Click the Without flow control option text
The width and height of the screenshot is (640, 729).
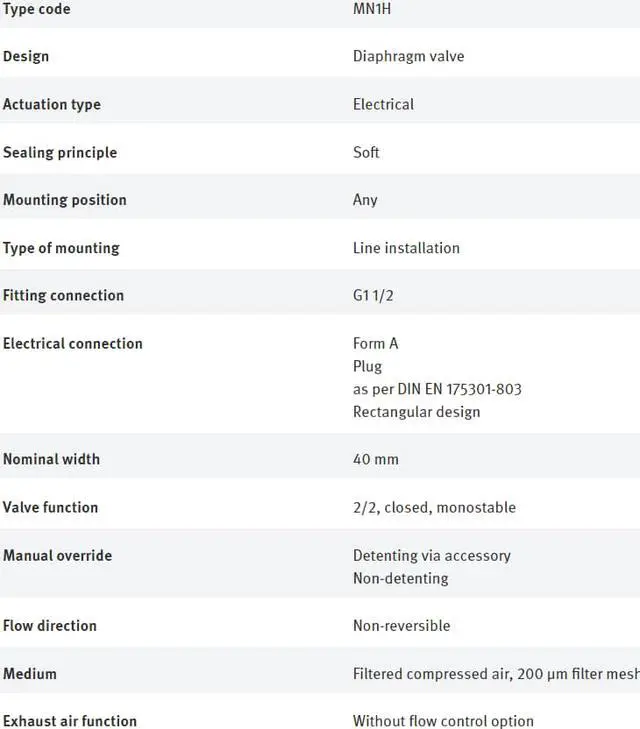[x=443, y=721]
